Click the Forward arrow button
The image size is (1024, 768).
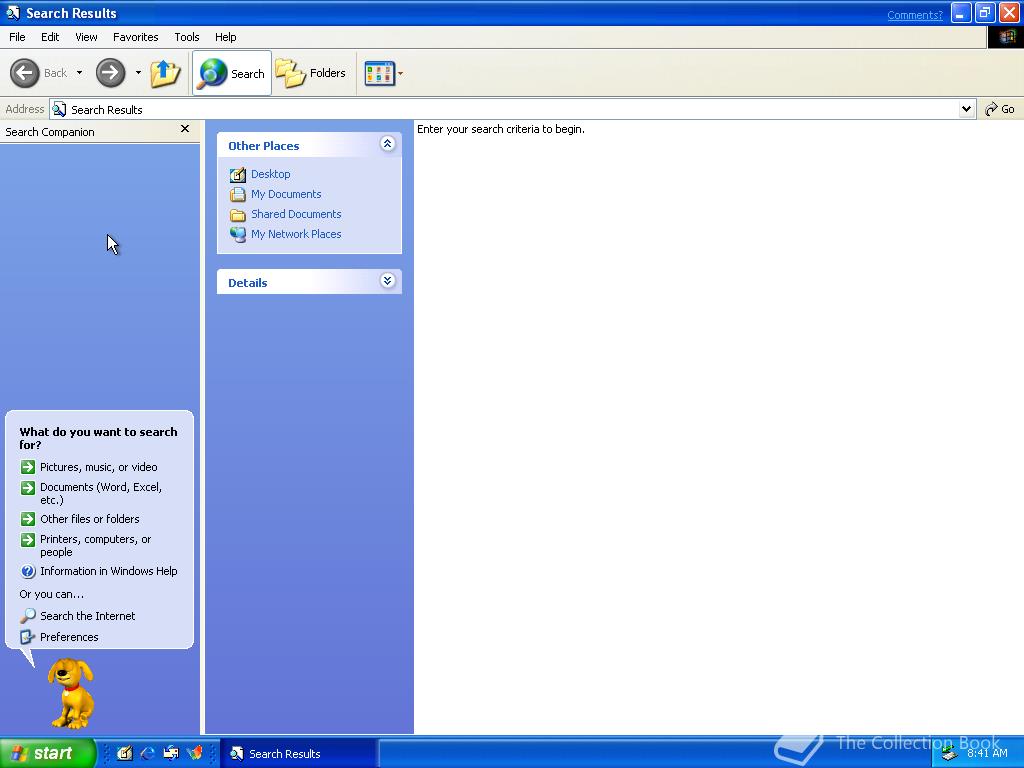coord(110,72)
